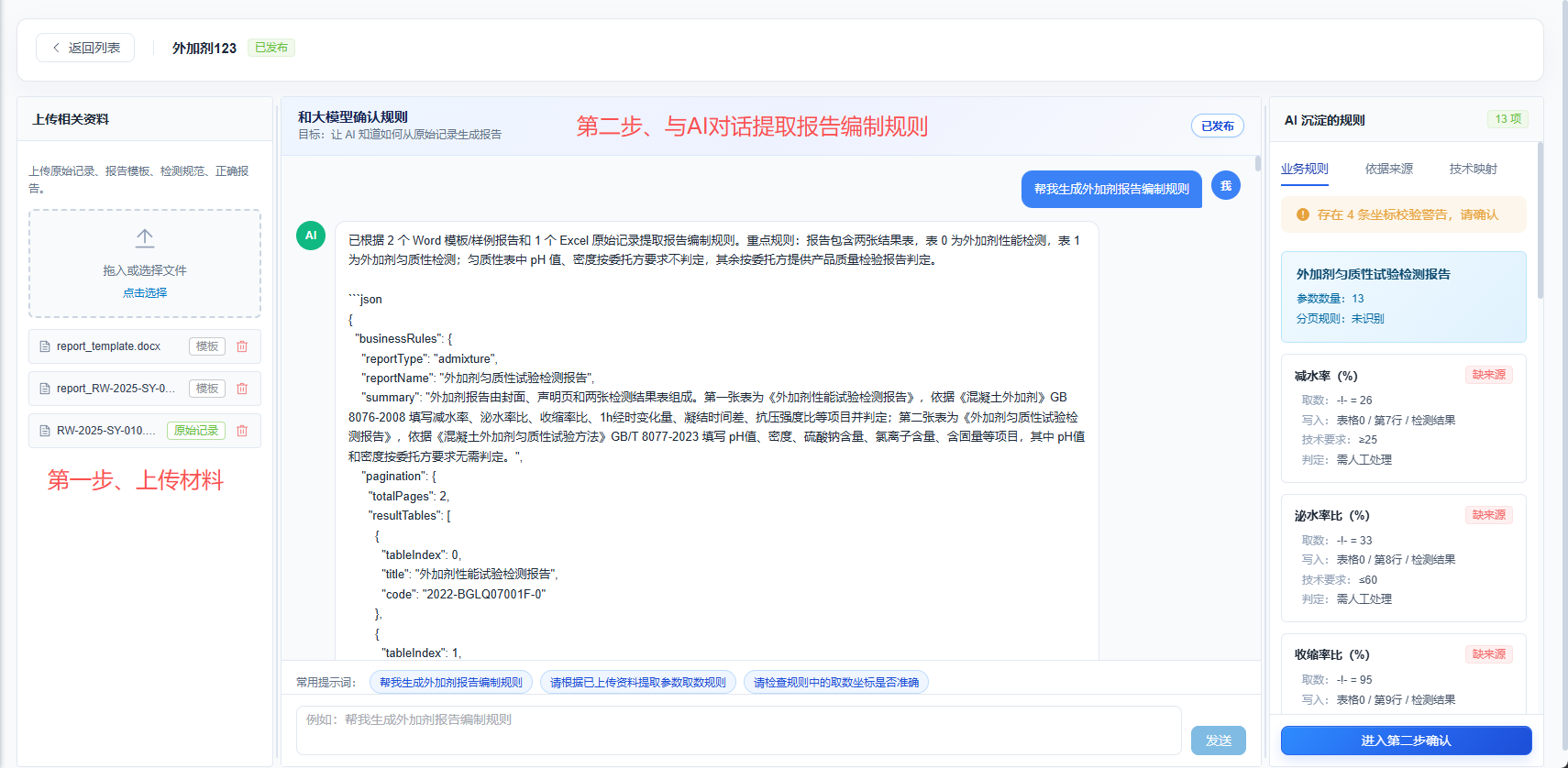Open the 减水率 (%) rule card

pos(1404,418)
